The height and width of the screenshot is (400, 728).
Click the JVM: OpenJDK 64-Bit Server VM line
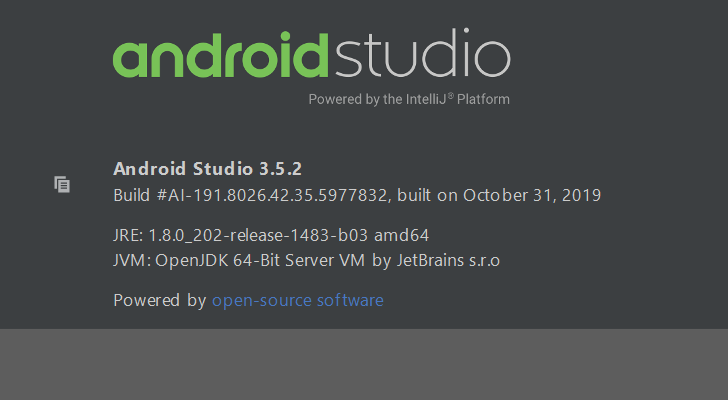pyautogui.click(x=306, y=260)
